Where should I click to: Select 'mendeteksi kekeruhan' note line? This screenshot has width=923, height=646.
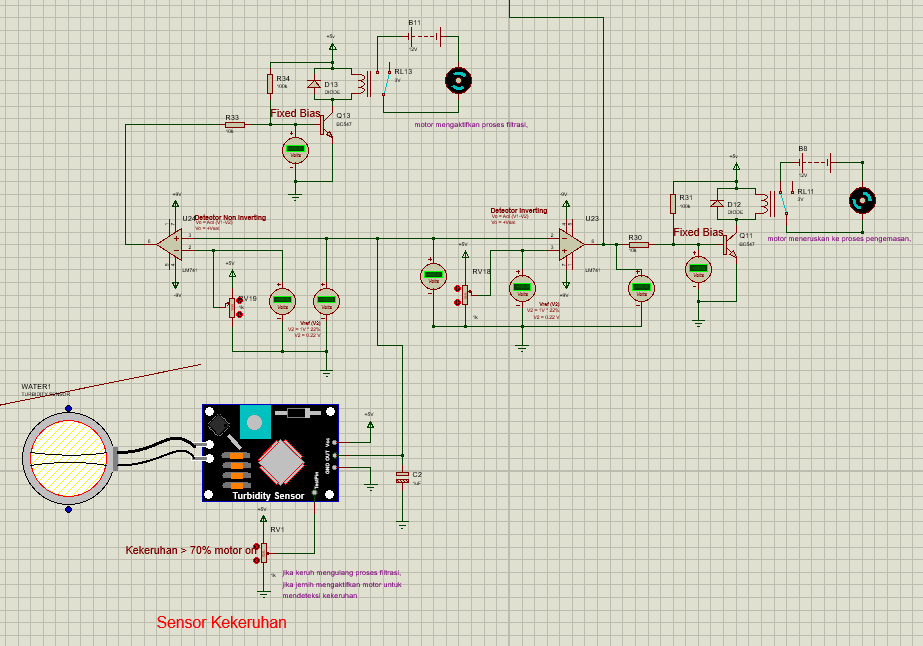click(320, 595)
